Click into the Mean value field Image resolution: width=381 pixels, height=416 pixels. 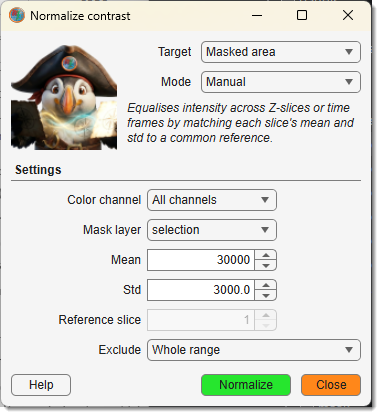coord(201,260)
